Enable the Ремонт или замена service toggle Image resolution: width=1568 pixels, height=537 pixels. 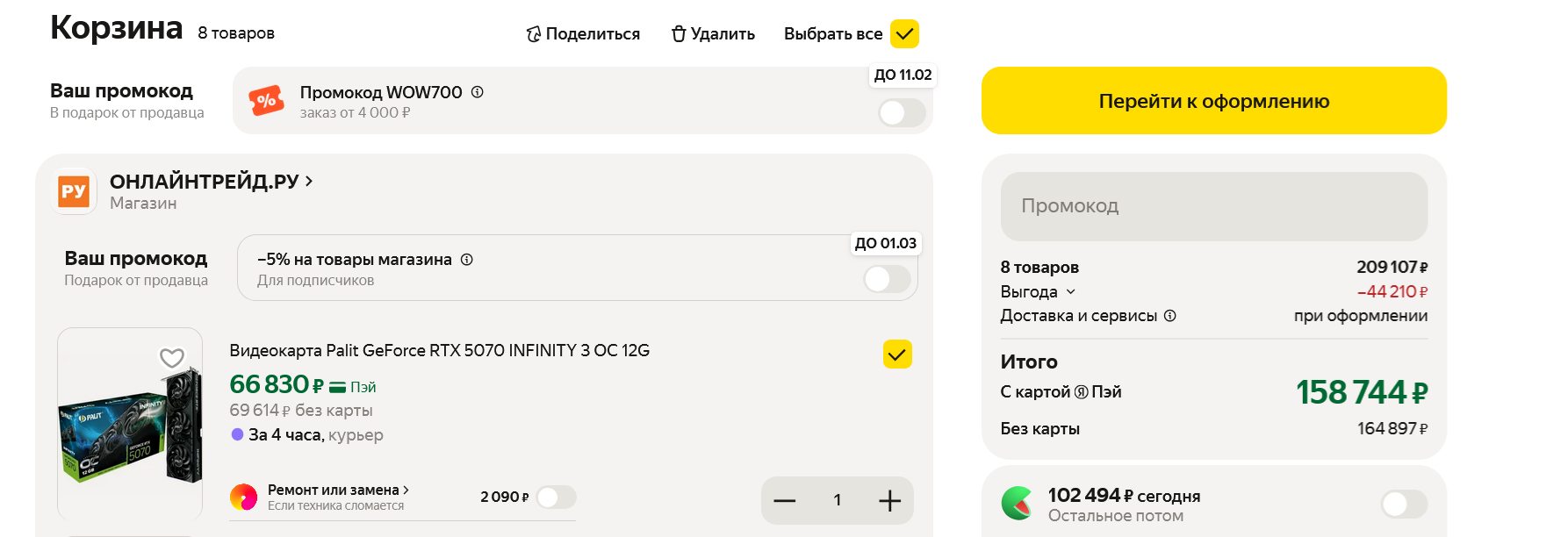tap(556, 498)
